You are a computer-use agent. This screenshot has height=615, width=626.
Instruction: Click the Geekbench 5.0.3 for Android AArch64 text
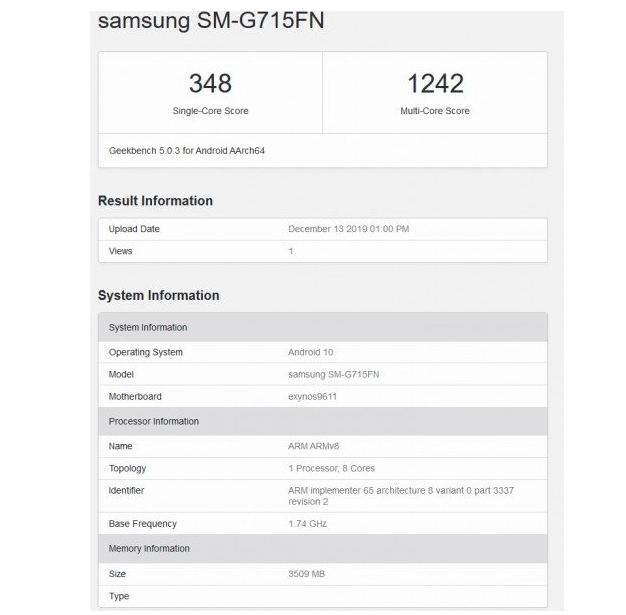(x=186, y=150)
